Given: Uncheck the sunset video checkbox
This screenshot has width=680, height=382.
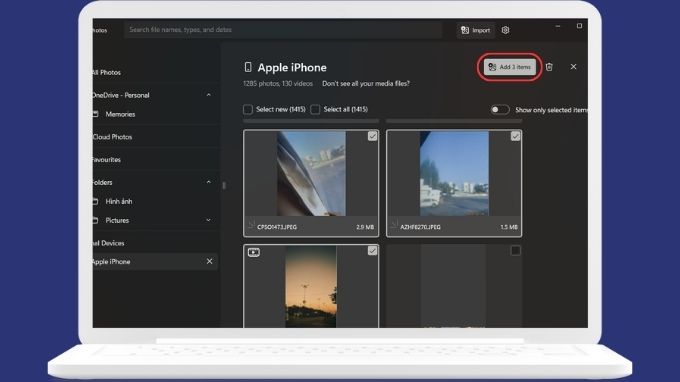Looking at the screenshot, I should (x=373, y=251).
